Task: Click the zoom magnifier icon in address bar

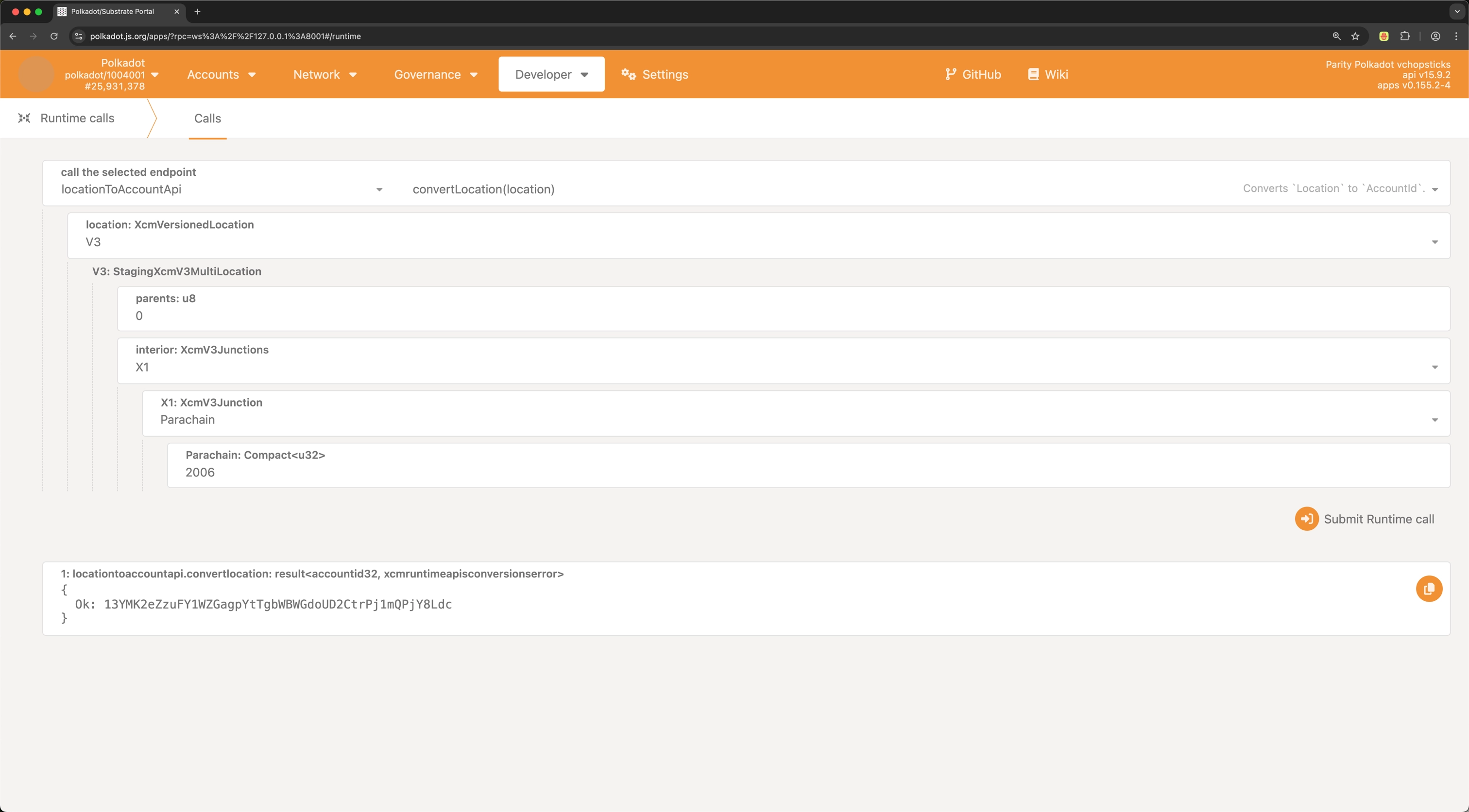Action: pos(1336,36)
